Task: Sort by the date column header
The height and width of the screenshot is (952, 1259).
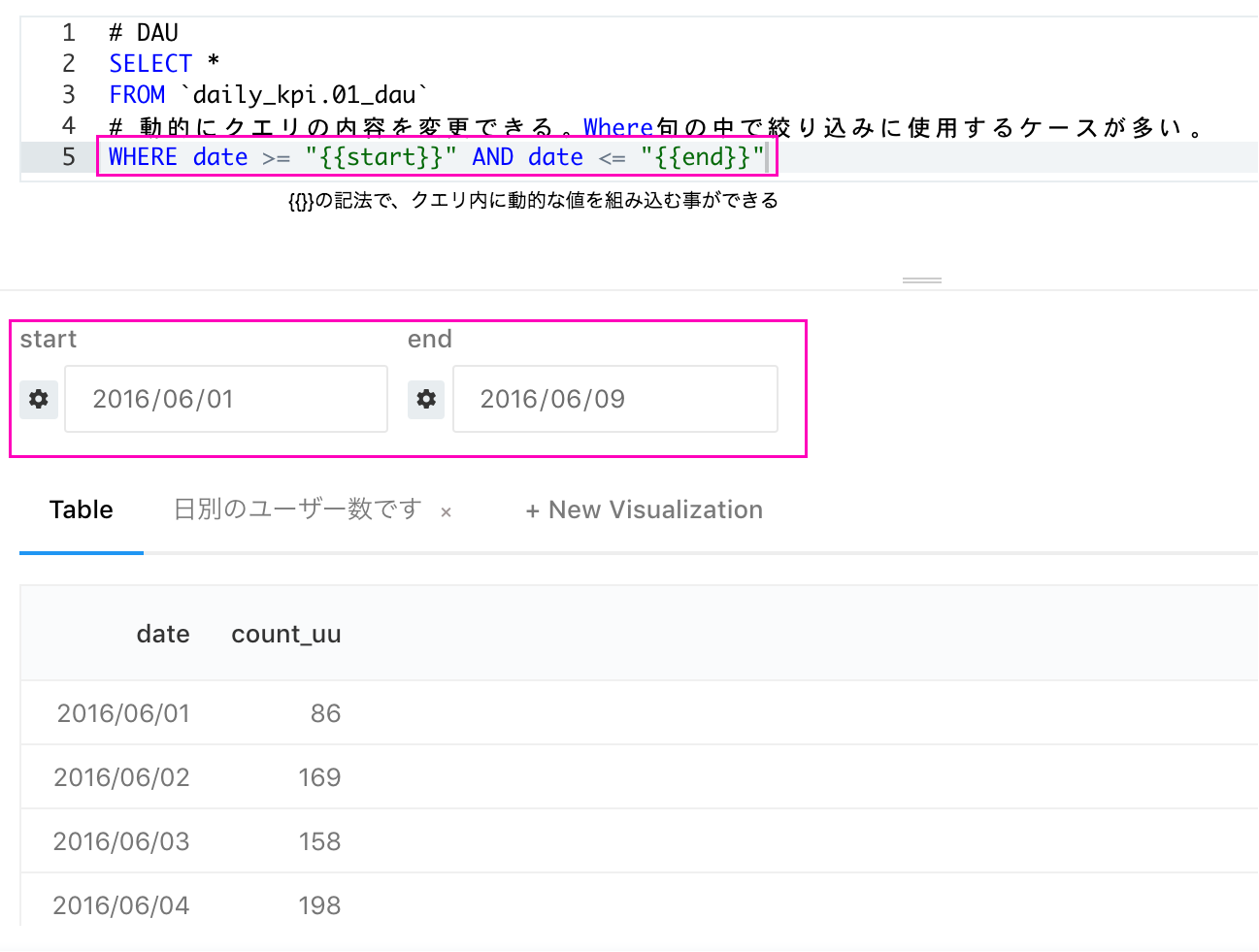Action: point(163,635)
